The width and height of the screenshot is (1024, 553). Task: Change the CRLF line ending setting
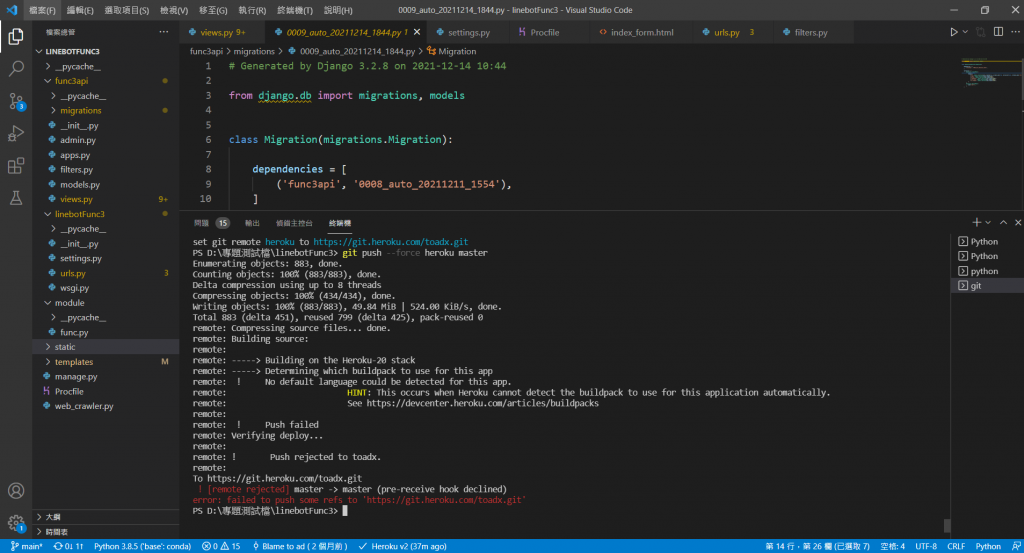(955, 546)
